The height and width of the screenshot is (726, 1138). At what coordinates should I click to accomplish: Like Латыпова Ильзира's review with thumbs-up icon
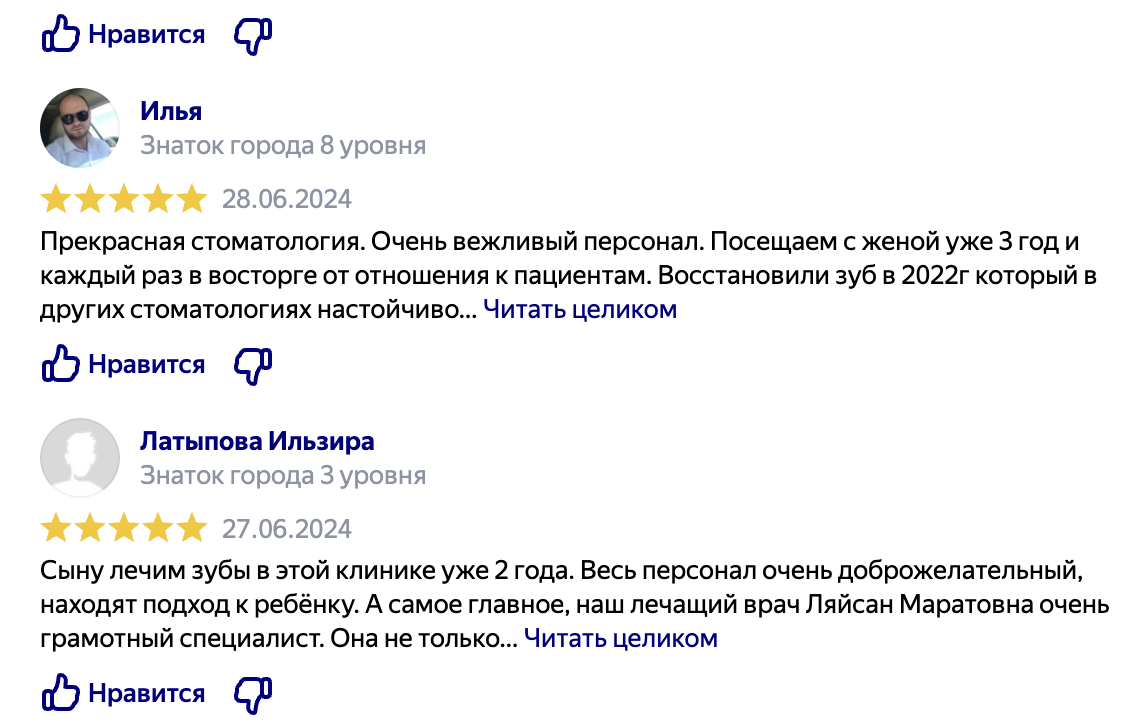[59, 693]
